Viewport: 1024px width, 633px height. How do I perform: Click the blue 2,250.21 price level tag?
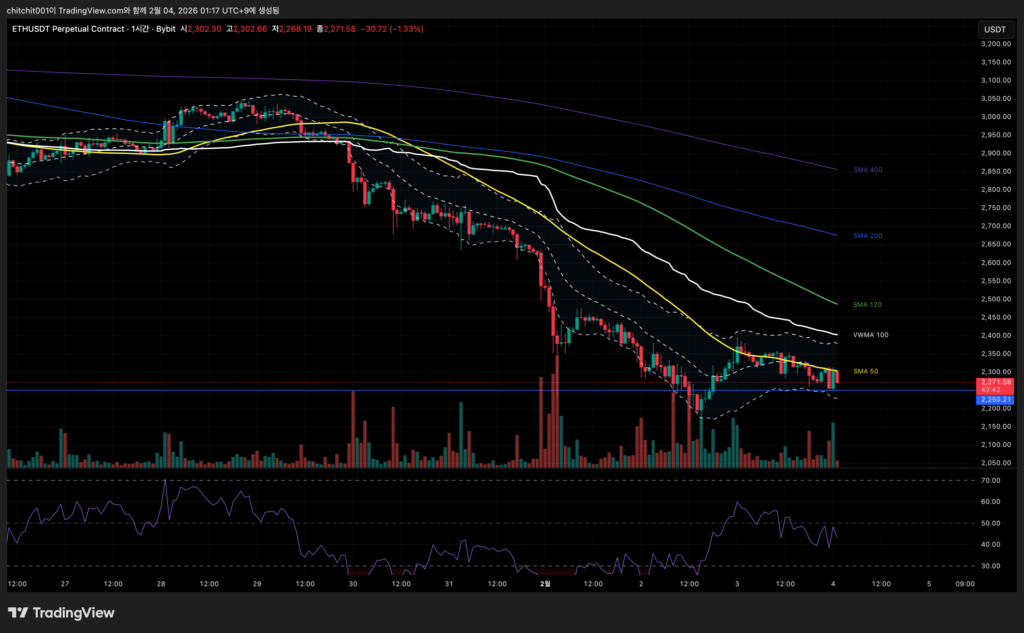[995, 399]
